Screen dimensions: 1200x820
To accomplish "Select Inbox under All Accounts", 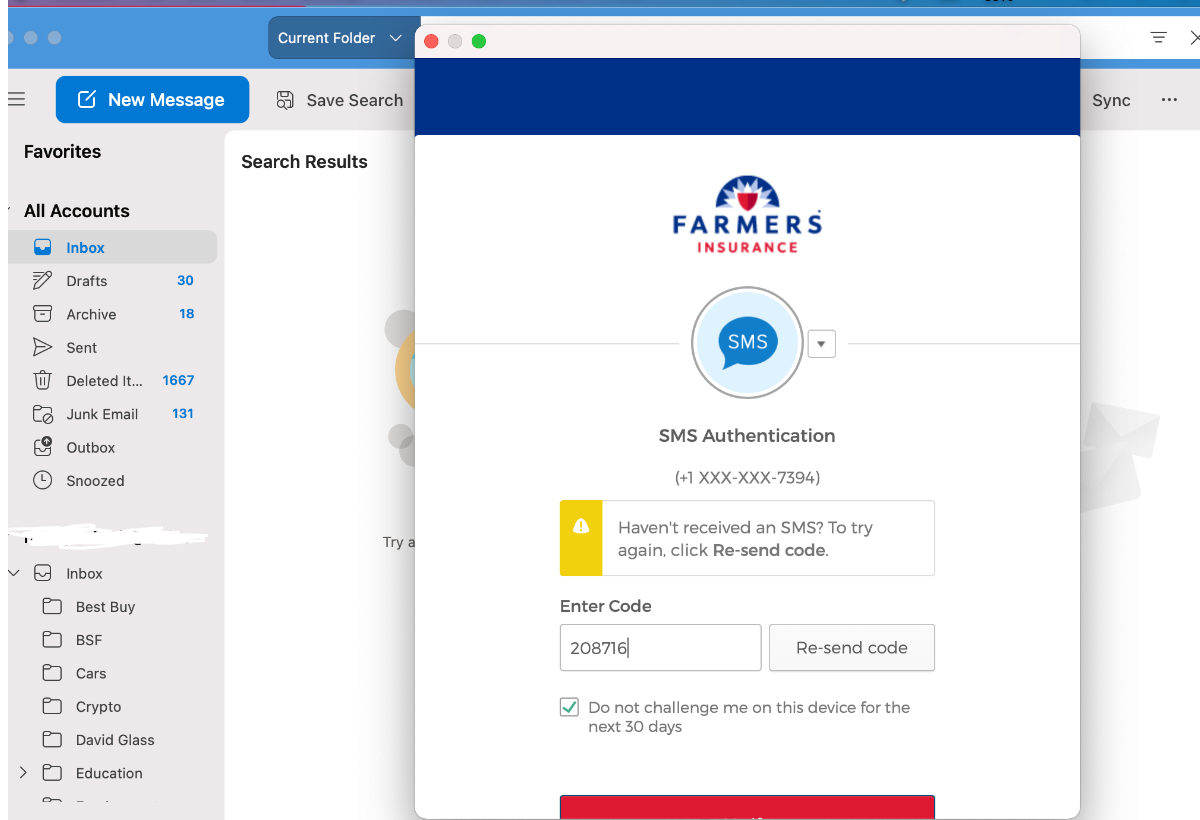I will pos(112,247).
